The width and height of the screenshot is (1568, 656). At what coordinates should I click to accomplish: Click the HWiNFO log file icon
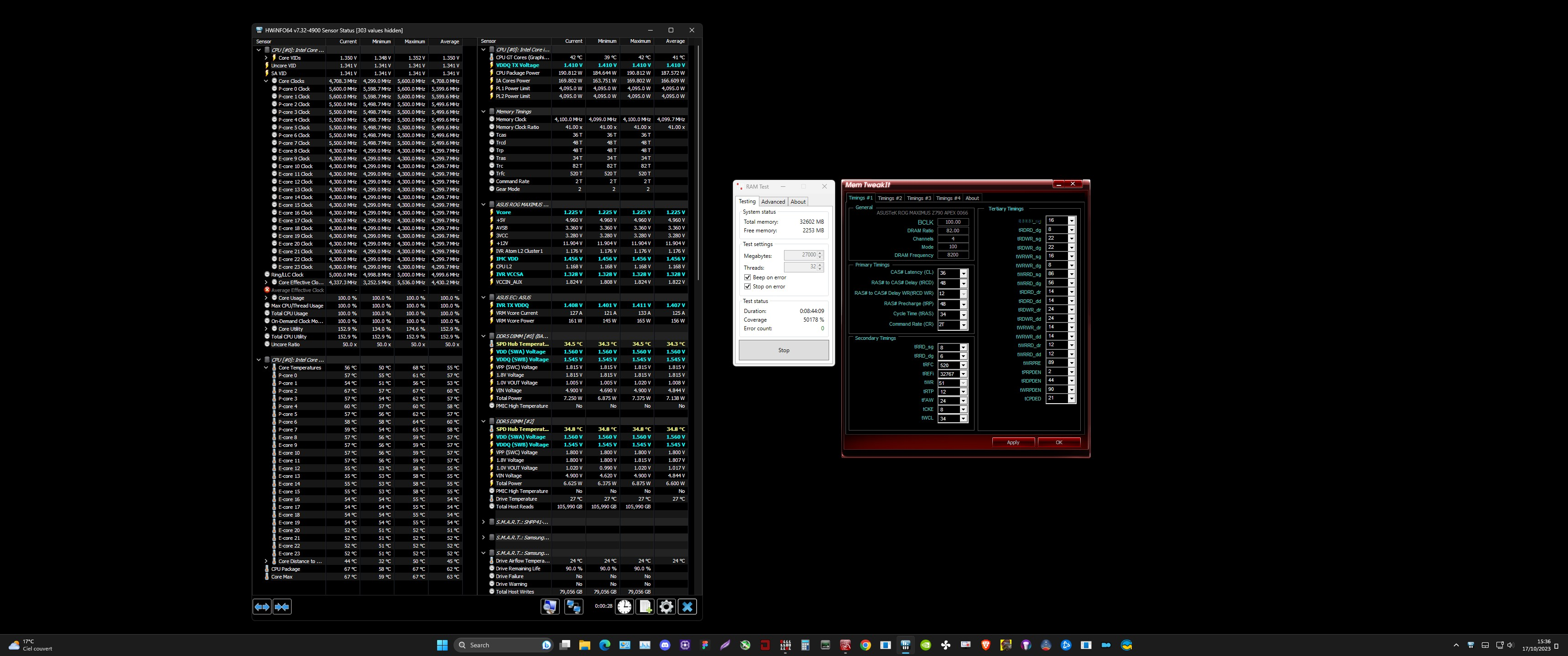point(645,607)
